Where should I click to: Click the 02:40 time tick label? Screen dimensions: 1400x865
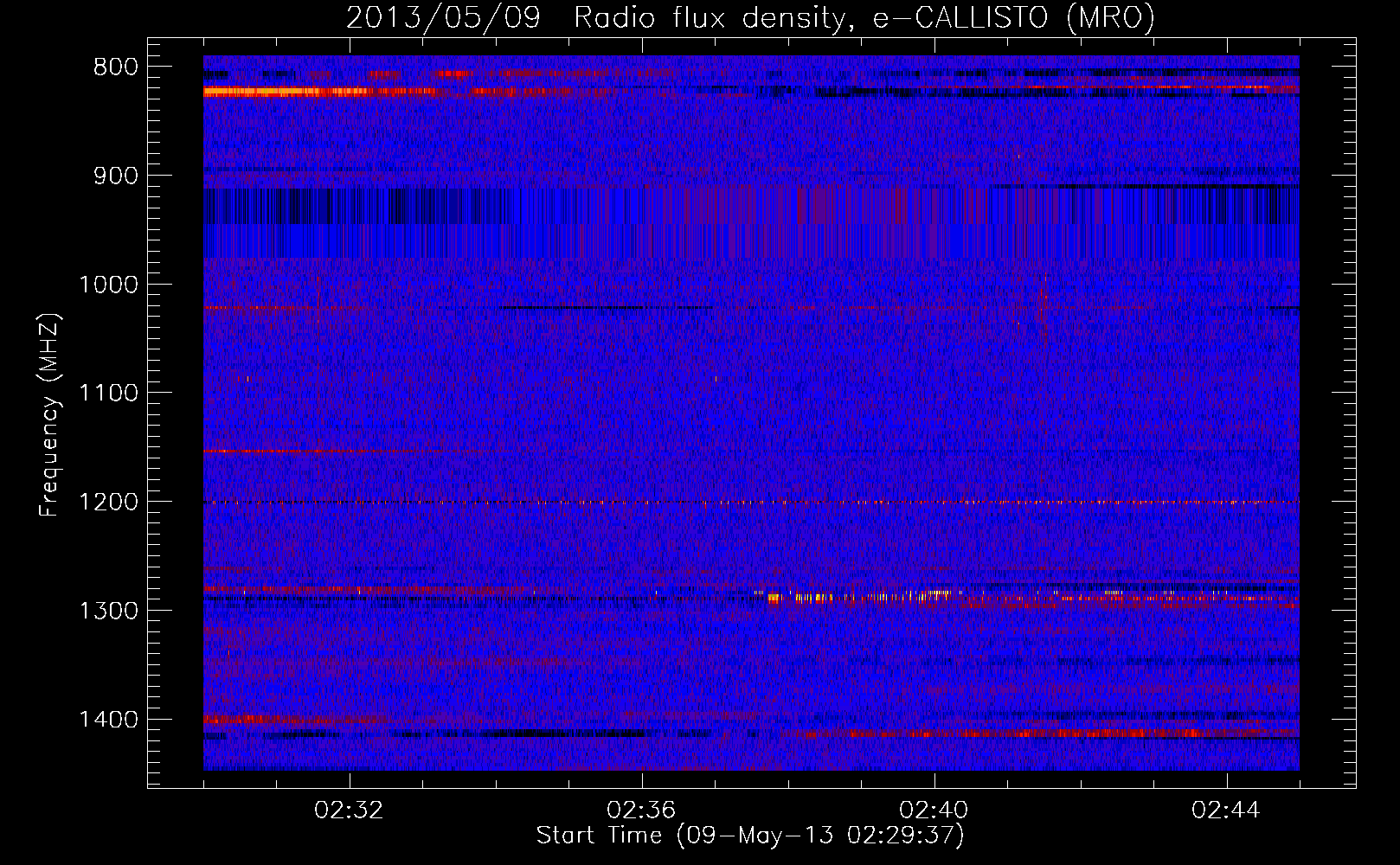[x=934, y=811]
